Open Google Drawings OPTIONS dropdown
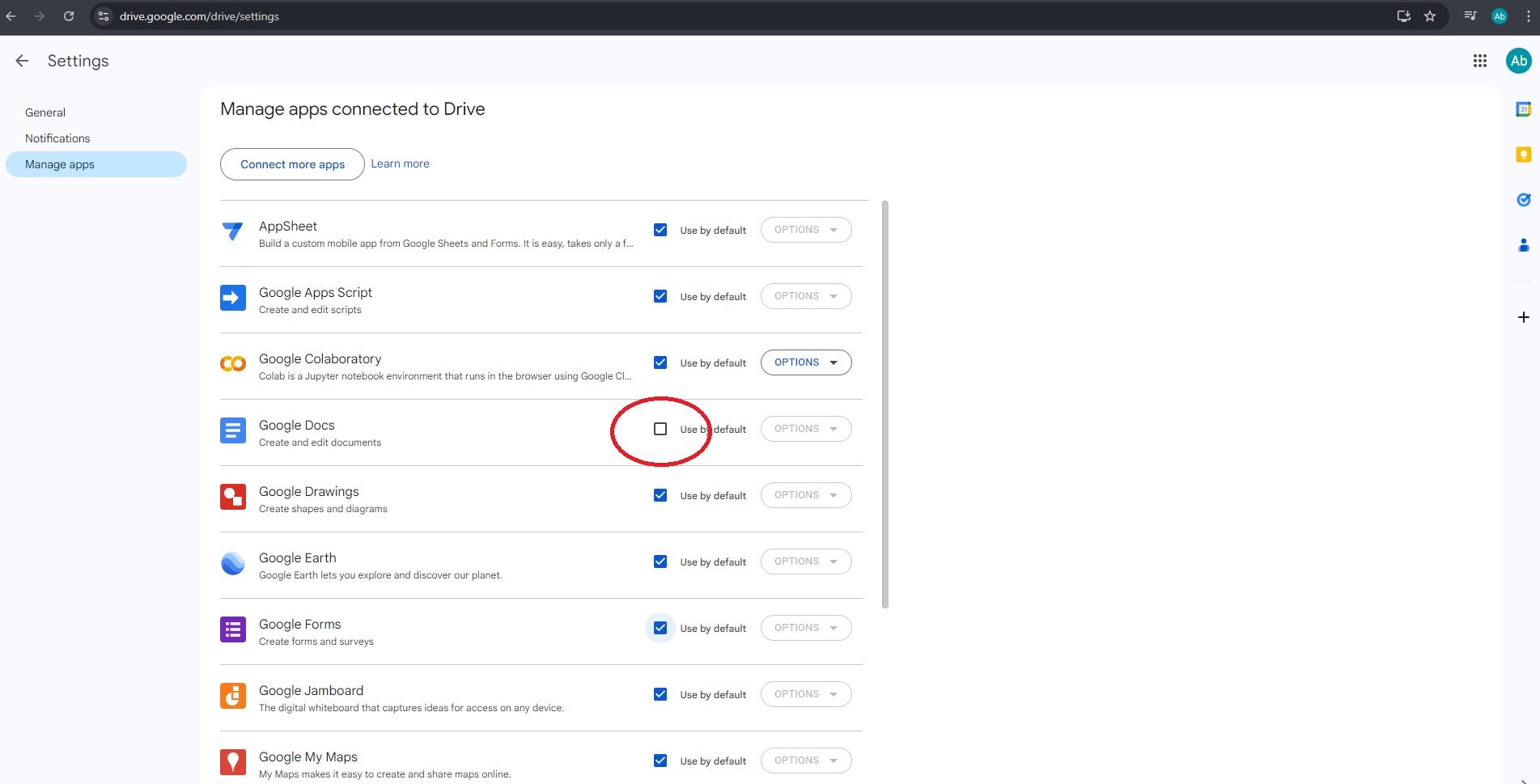 [x=806, y=495]
